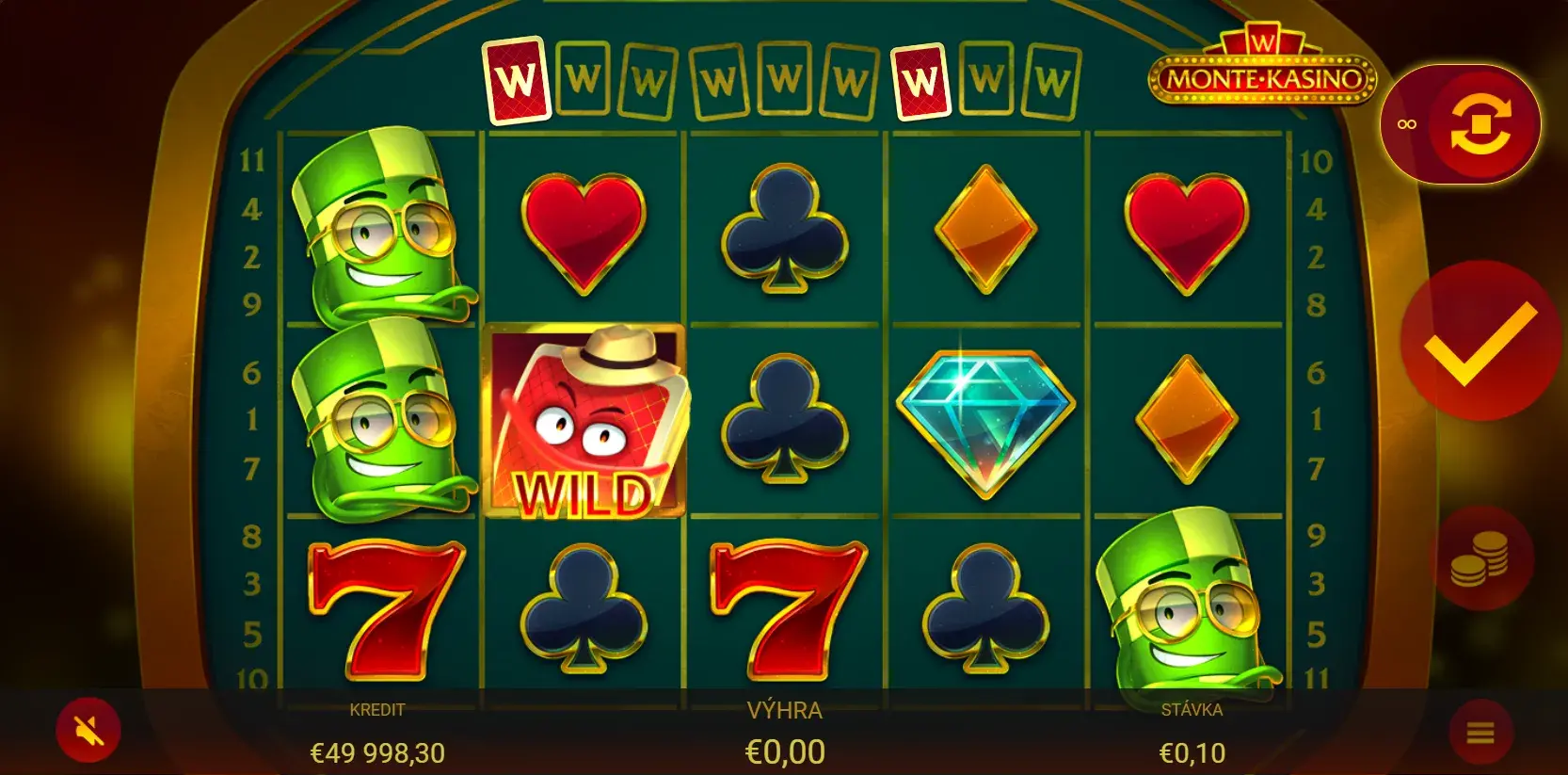Viewport: 1568px width, 775px height.
Task: Click the KREDIT balance display
Action: (x=377, y=736)
